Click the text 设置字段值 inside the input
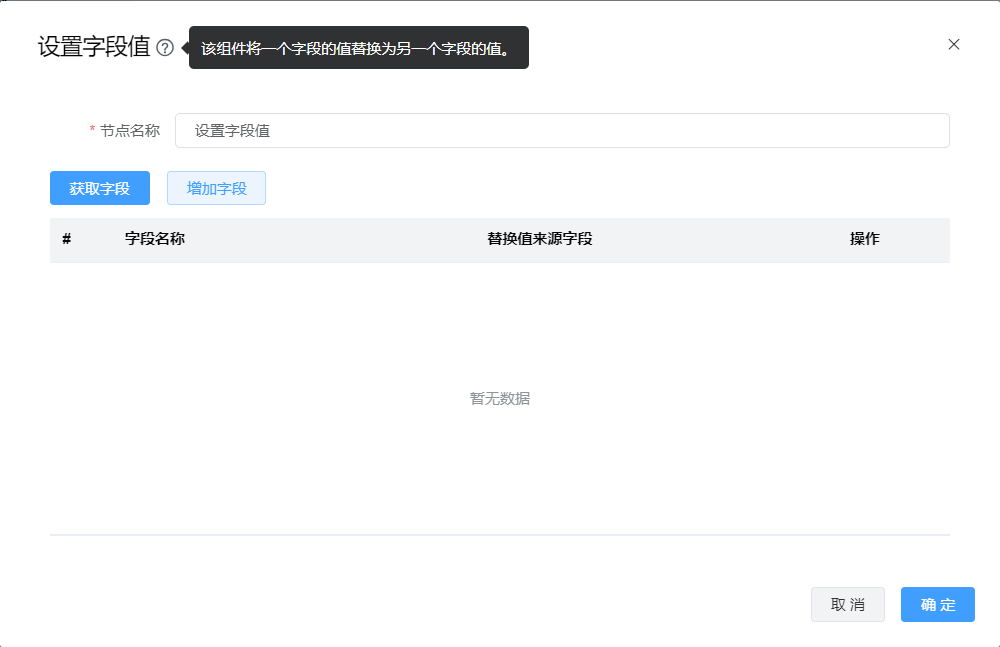1000x647 pixels. tap(232, 131)
